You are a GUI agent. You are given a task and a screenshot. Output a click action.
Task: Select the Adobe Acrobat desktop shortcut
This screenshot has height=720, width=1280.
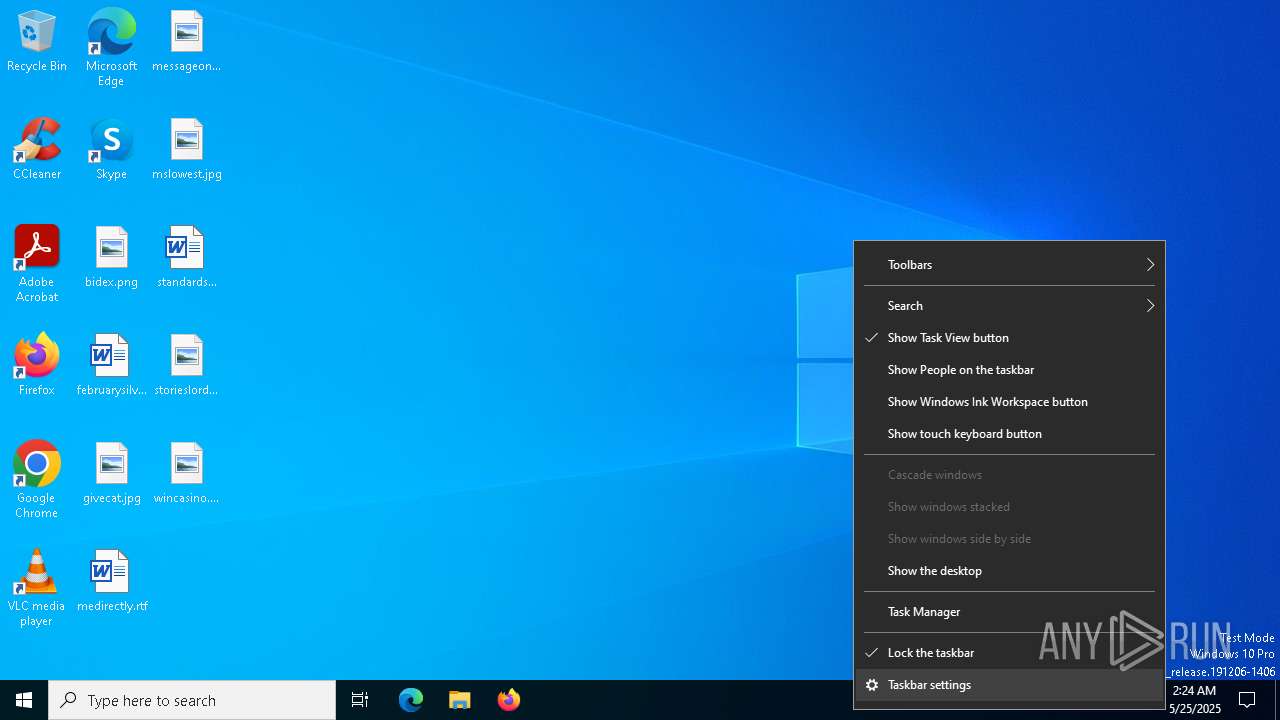pos(37,263)
